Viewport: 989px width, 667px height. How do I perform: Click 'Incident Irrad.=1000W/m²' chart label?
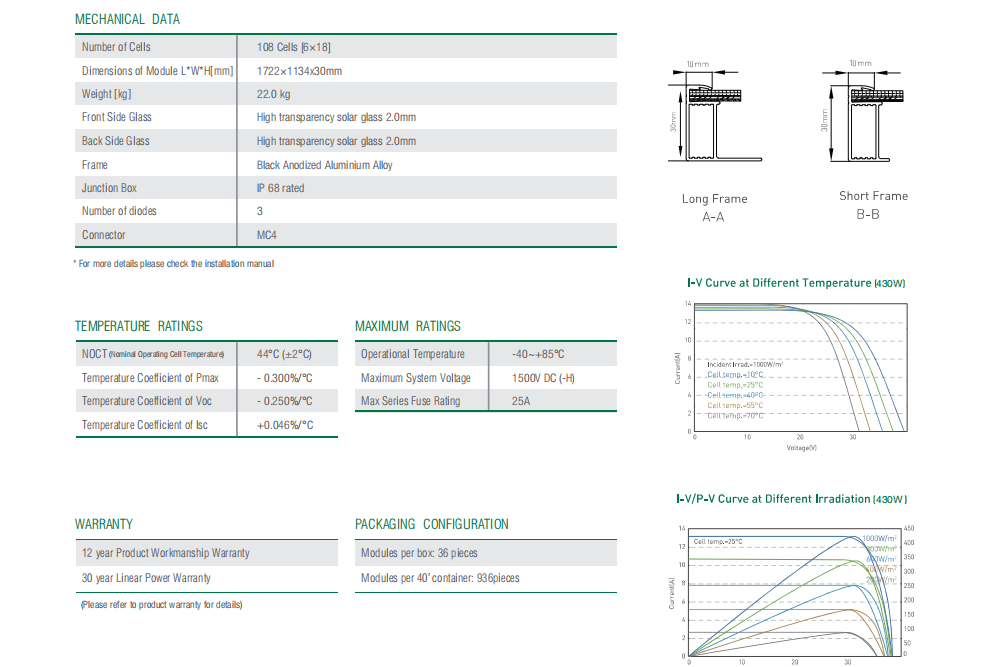(745, 365)
